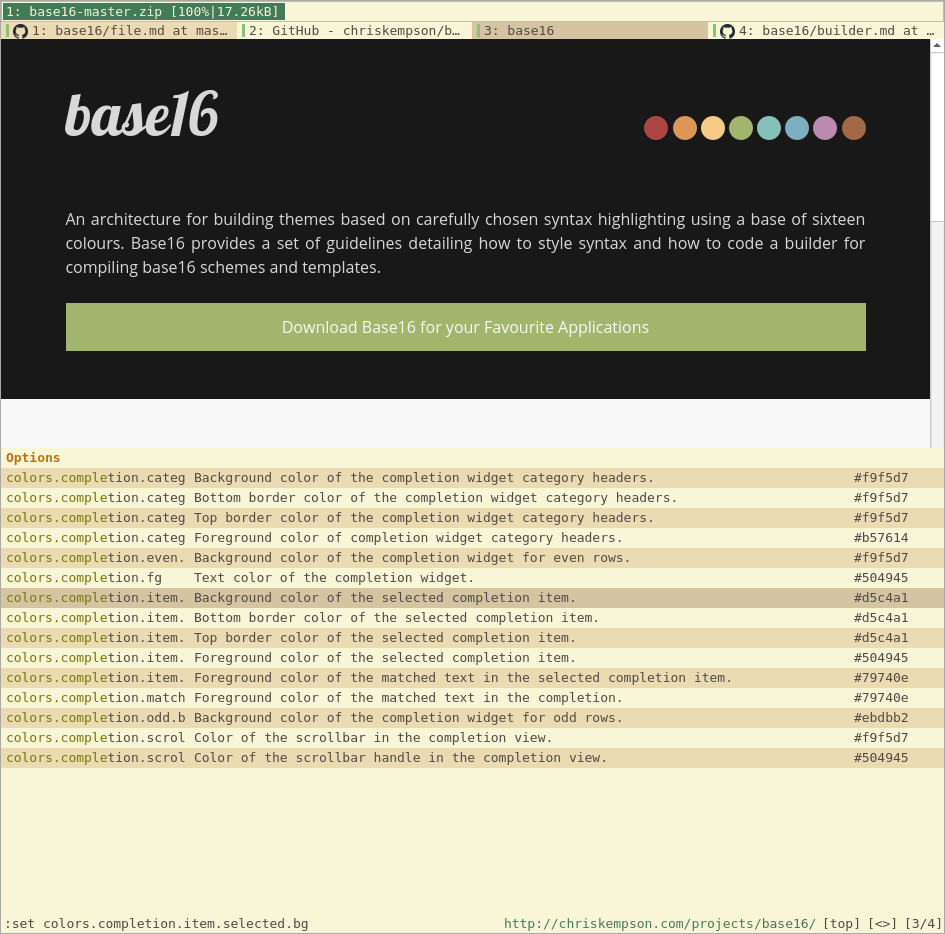
Task: Click the #504945 value on the colors.completion.fg row
Action: tap(881, 577)
